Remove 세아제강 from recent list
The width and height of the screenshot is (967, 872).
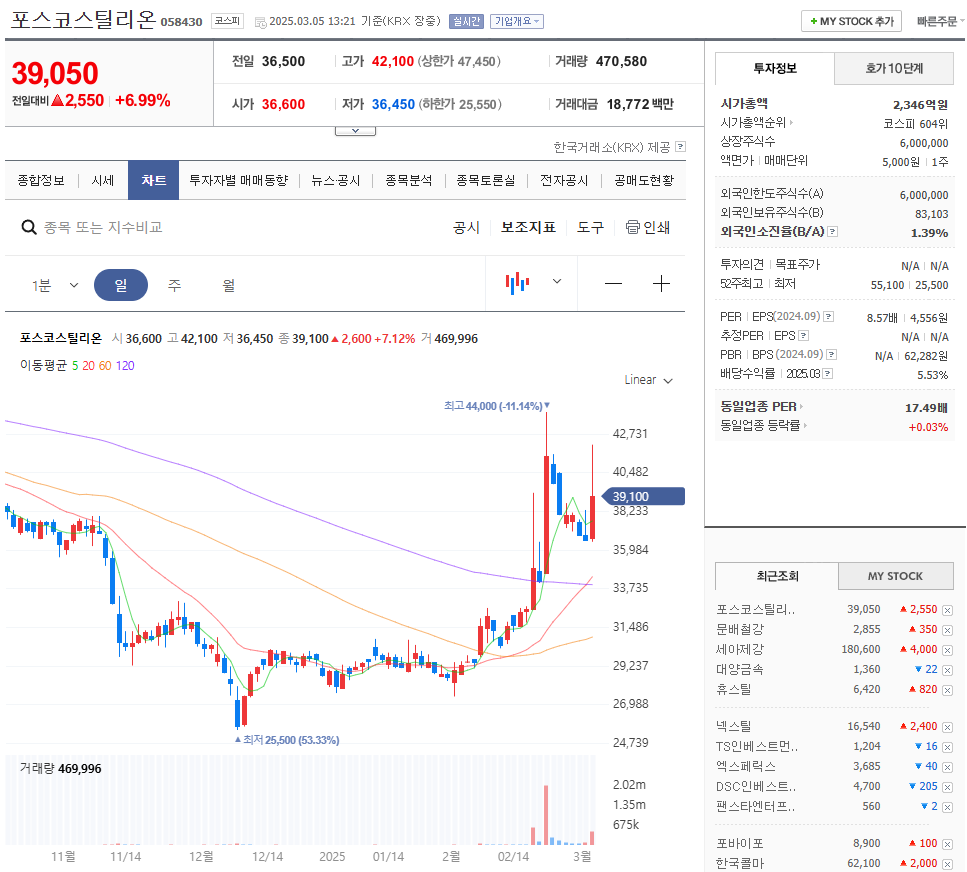tap(947, 651)
